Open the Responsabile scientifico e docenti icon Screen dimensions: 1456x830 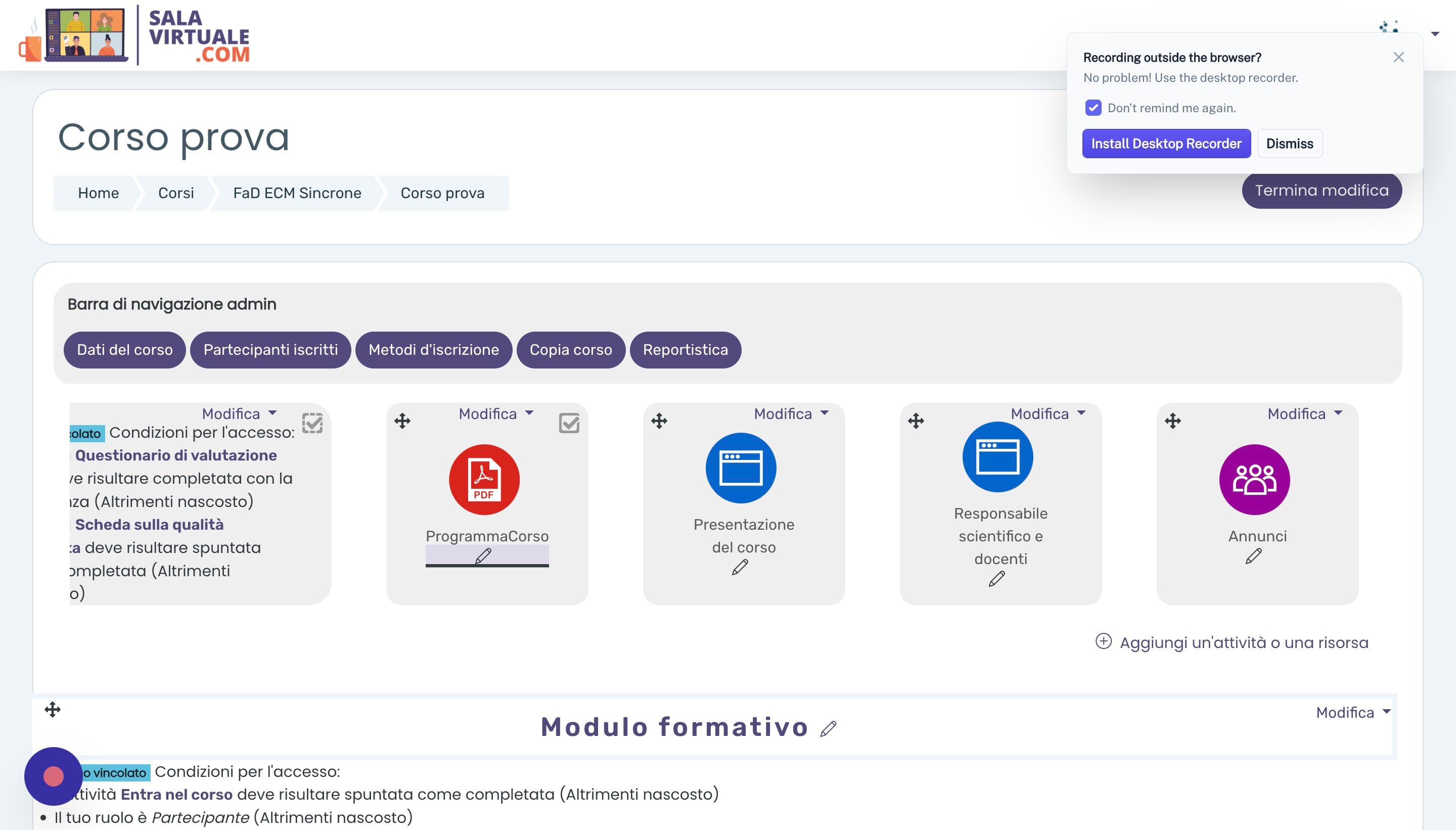click(997, 456)
